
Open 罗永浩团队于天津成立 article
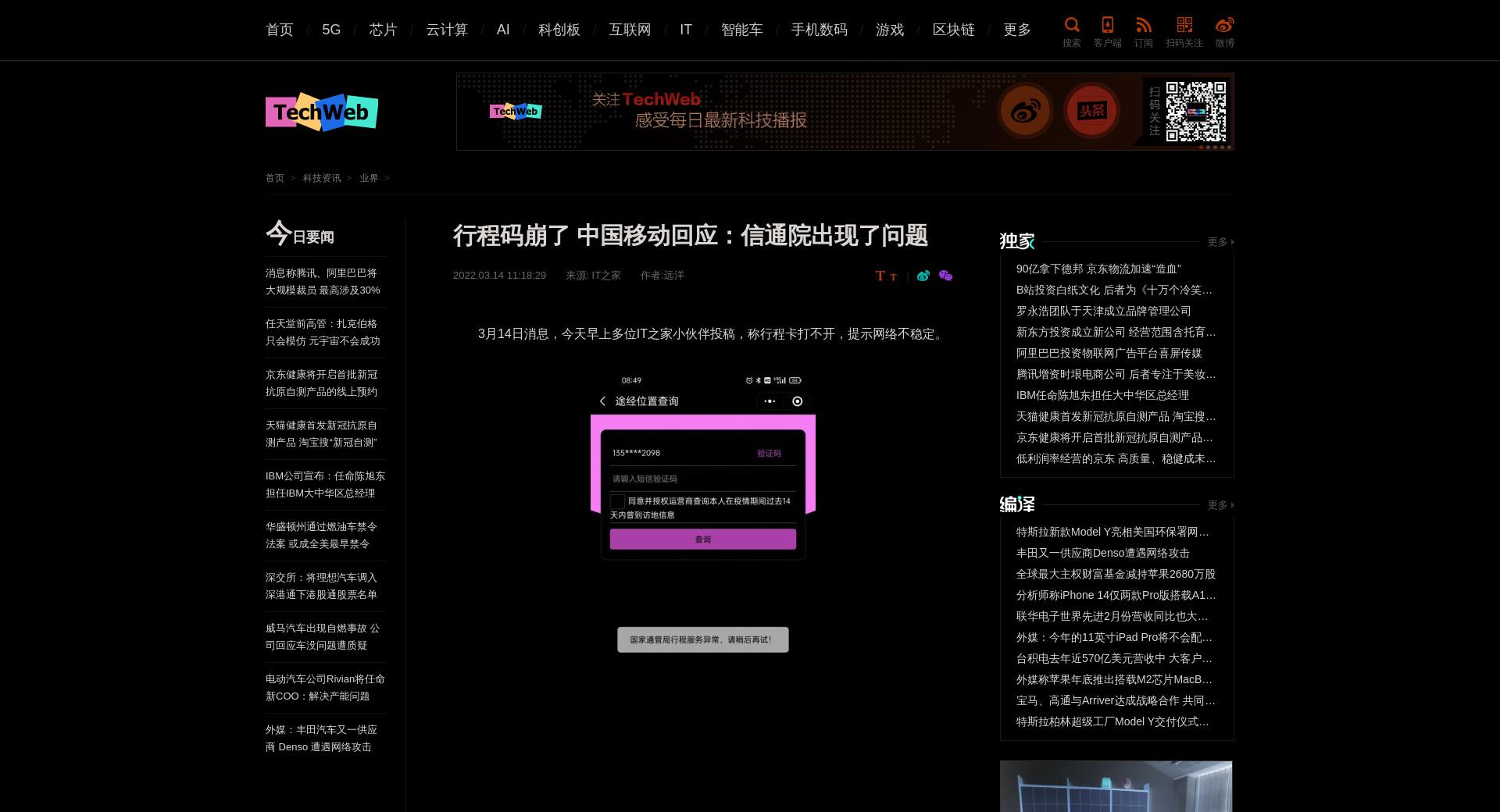click(x=1103, y=311)
